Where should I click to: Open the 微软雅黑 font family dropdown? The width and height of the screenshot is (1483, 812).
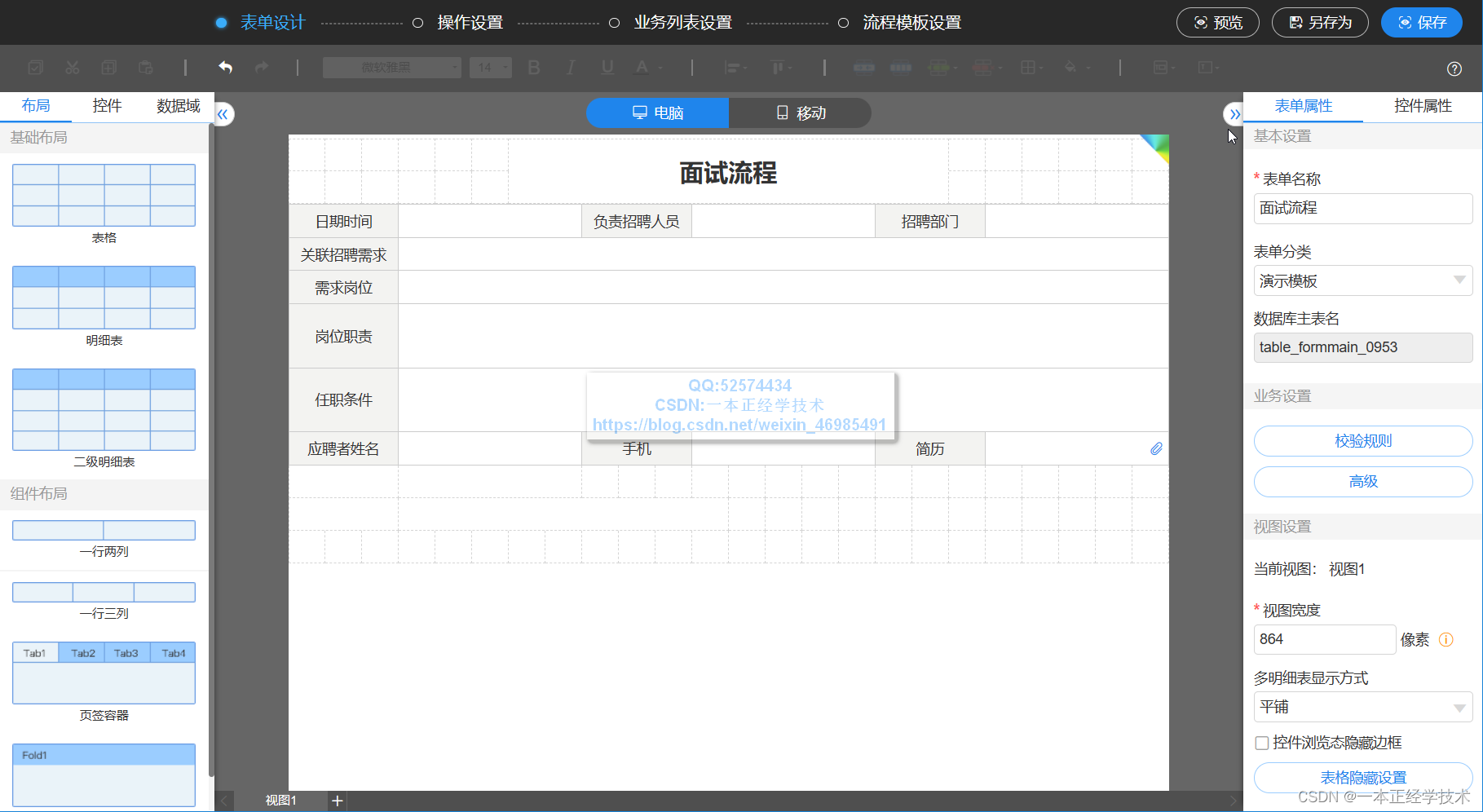tap(392, 68)
